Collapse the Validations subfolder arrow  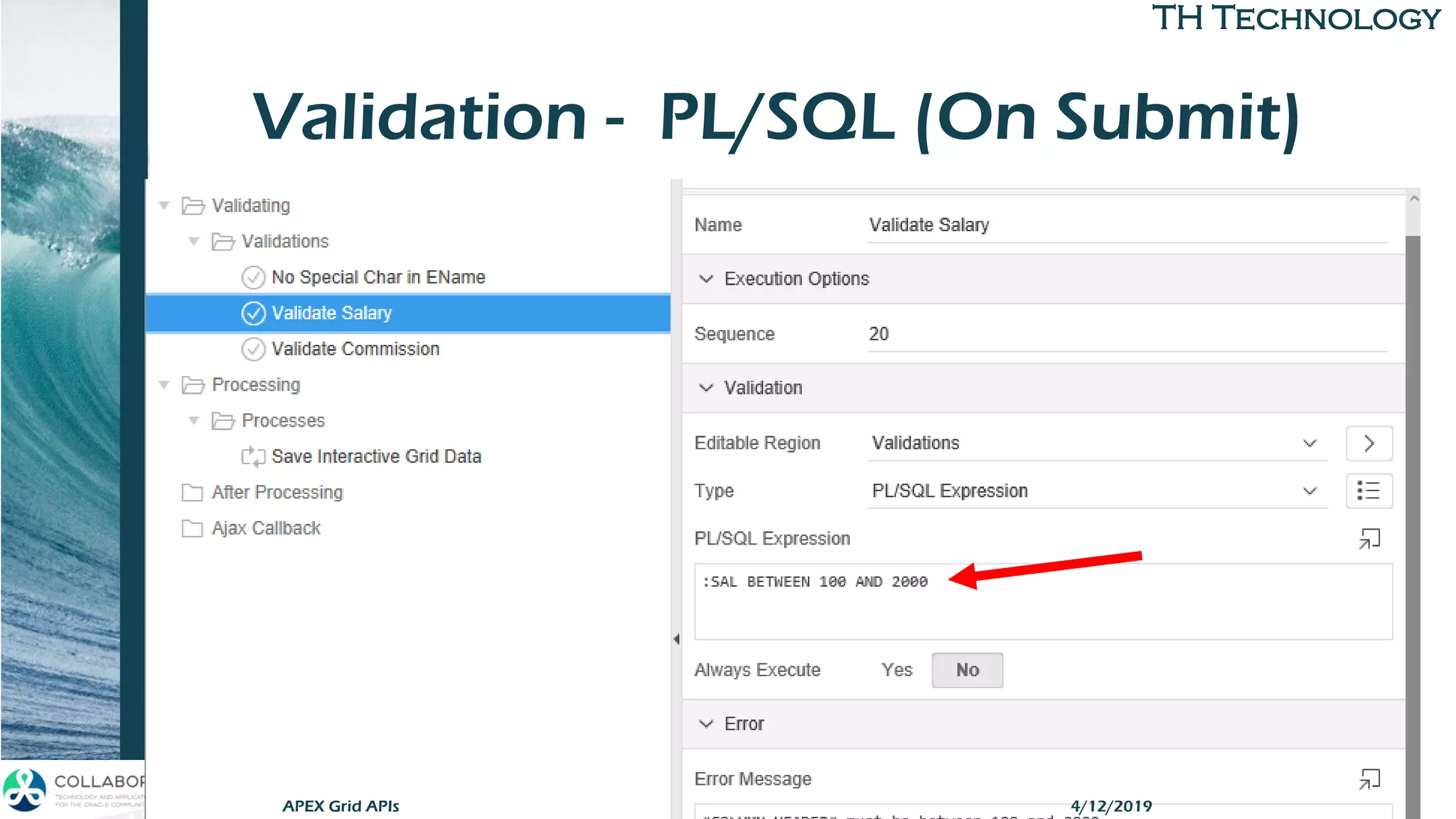pos(193,242)
